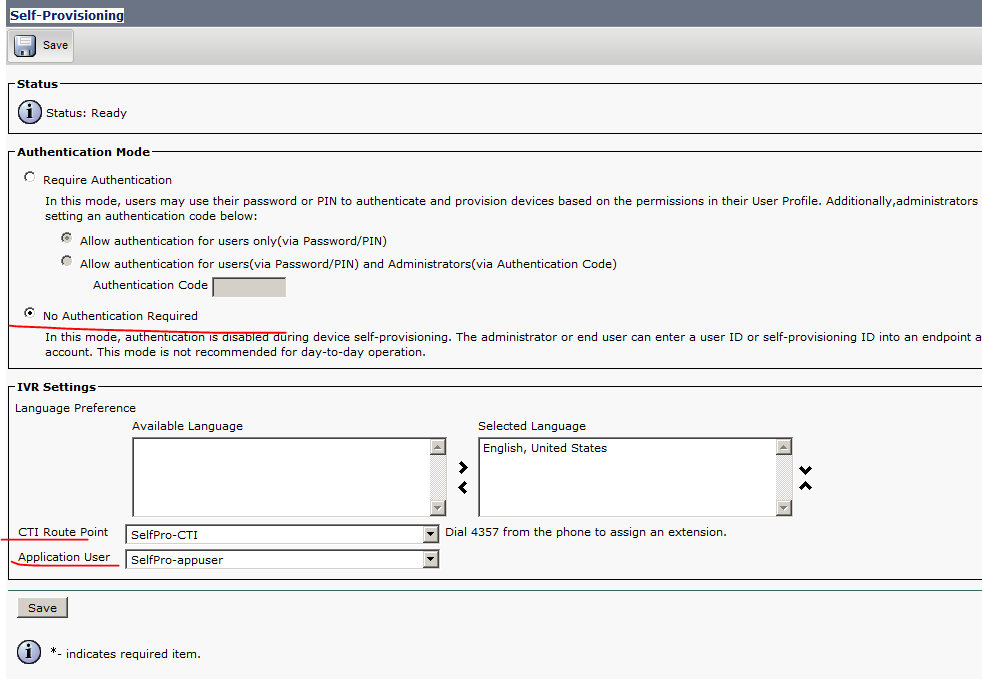
Task: Move language right with the right arrow
Action: pos(463,467)
